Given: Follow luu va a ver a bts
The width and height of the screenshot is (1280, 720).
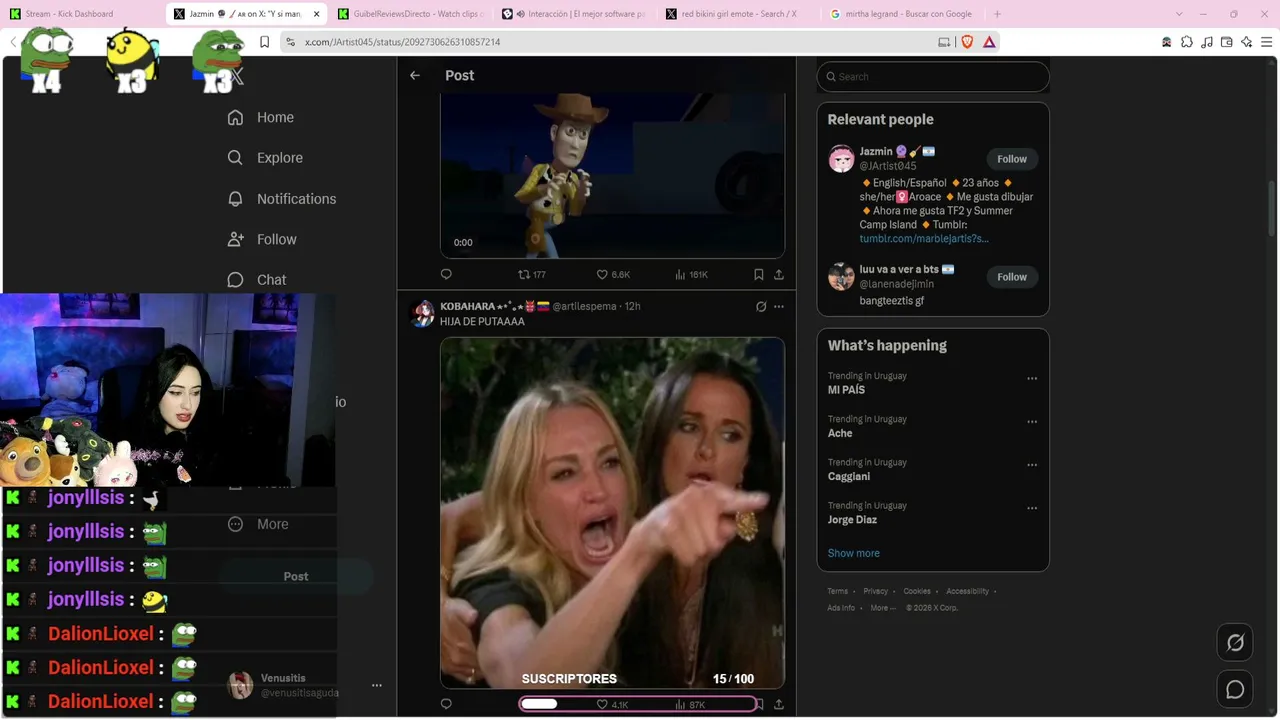Looking at the screenshot, I should coord(1012,277).
